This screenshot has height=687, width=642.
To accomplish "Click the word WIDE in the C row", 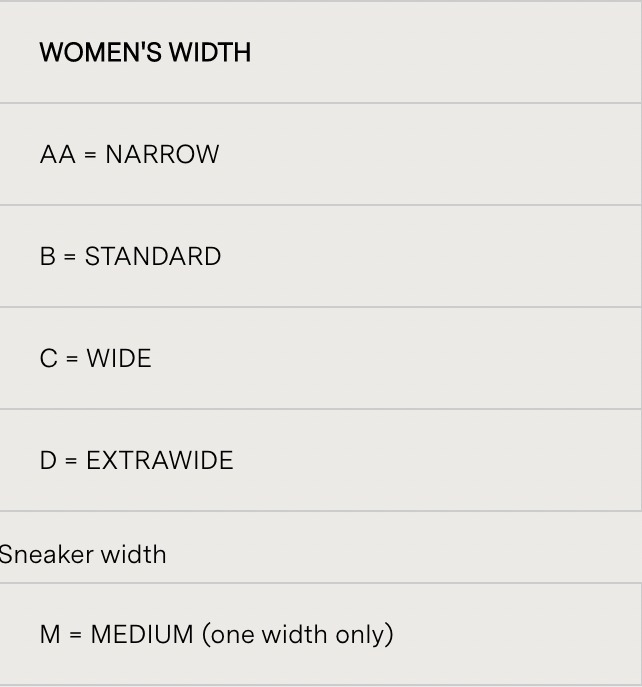I will 119,358.
